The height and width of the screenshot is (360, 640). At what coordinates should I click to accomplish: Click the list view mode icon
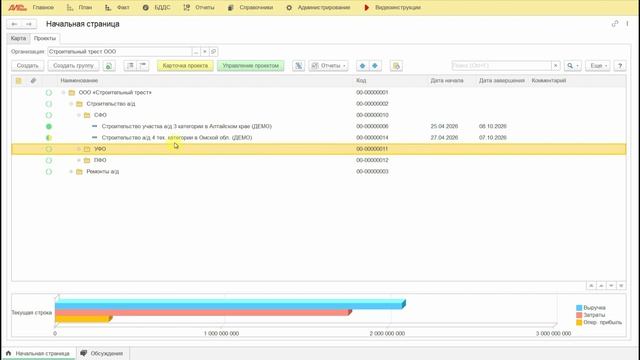point(143,66)
